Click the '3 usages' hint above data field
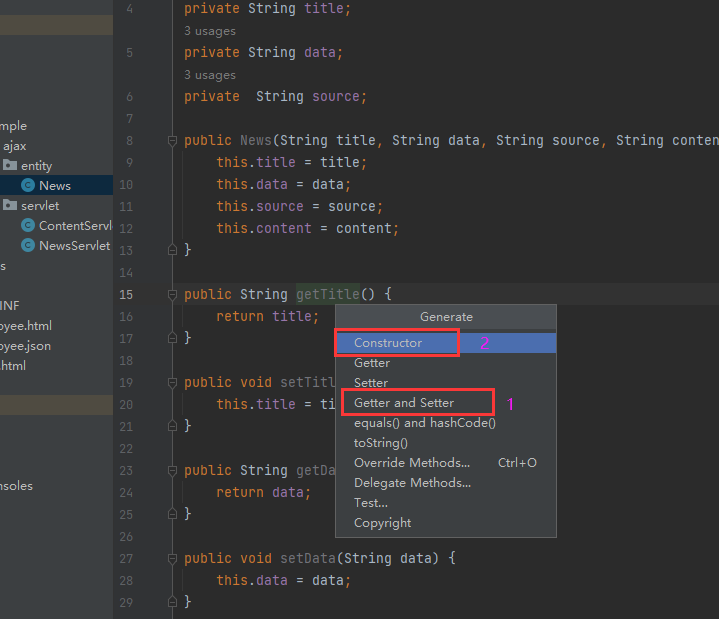719x619 pixels. 209,31
